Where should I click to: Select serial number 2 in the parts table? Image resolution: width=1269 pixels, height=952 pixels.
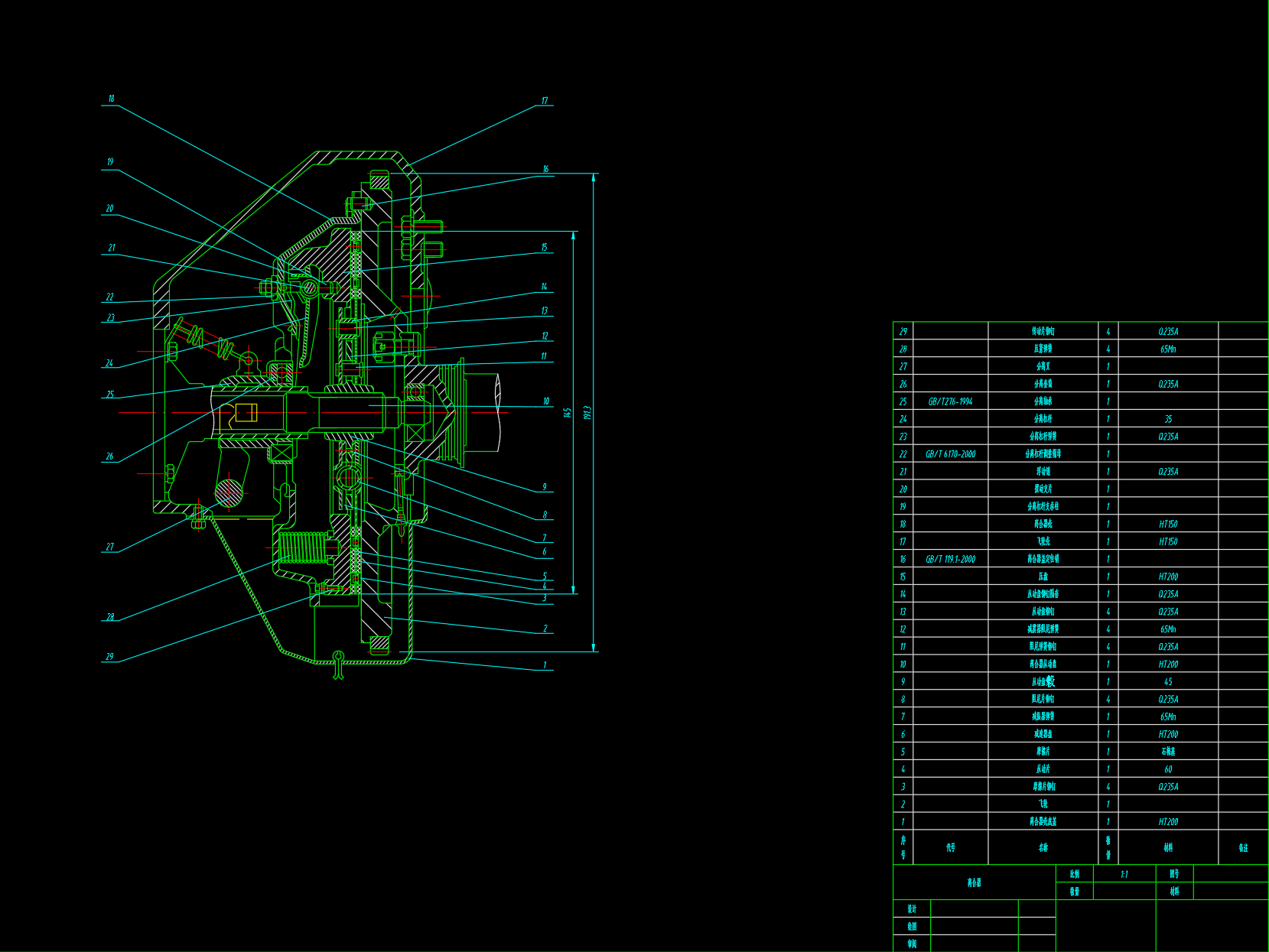[x=903, y=804]
